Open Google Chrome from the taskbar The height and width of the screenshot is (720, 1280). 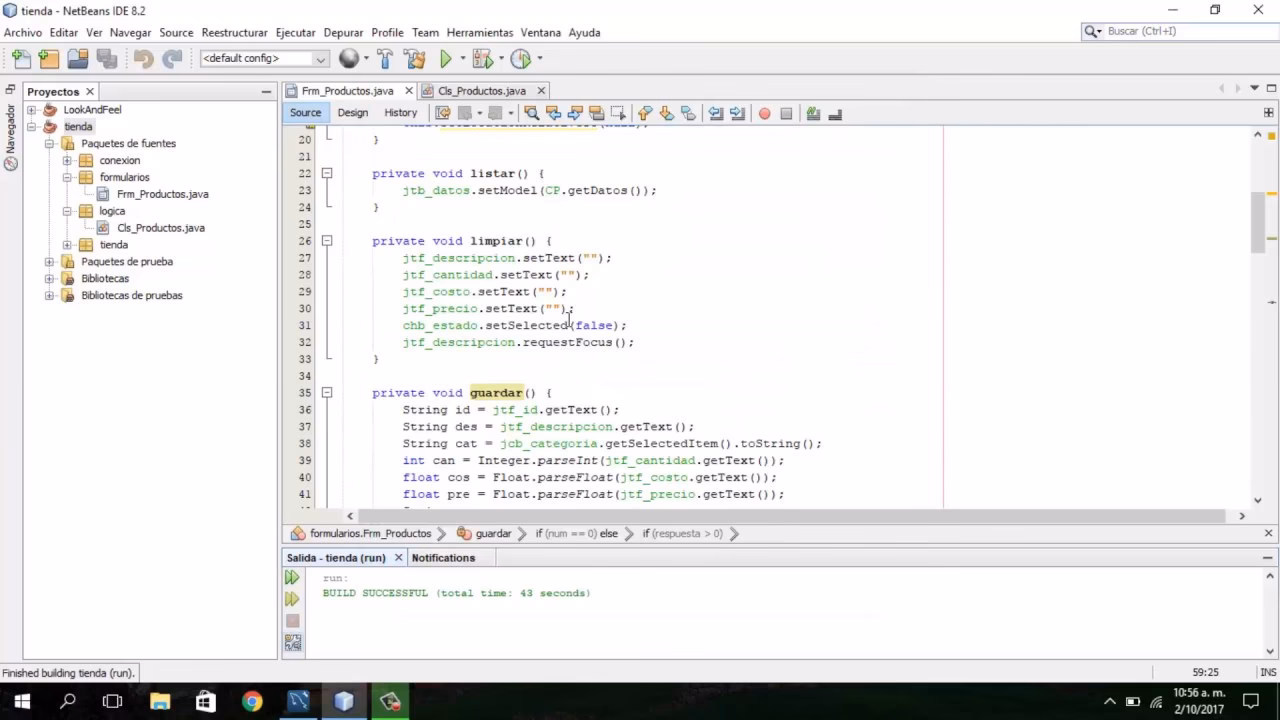[x=252, y=701]
